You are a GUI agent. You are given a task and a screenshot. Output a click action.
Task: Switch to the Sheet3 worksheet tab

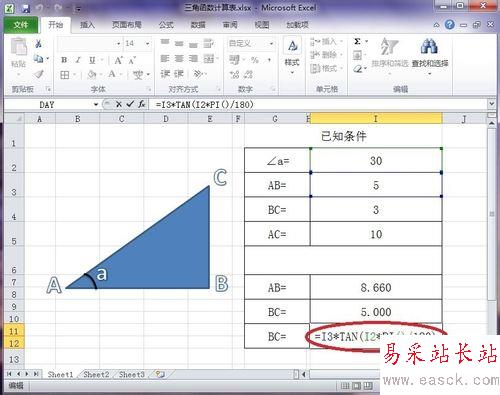(x=132, y=374)
